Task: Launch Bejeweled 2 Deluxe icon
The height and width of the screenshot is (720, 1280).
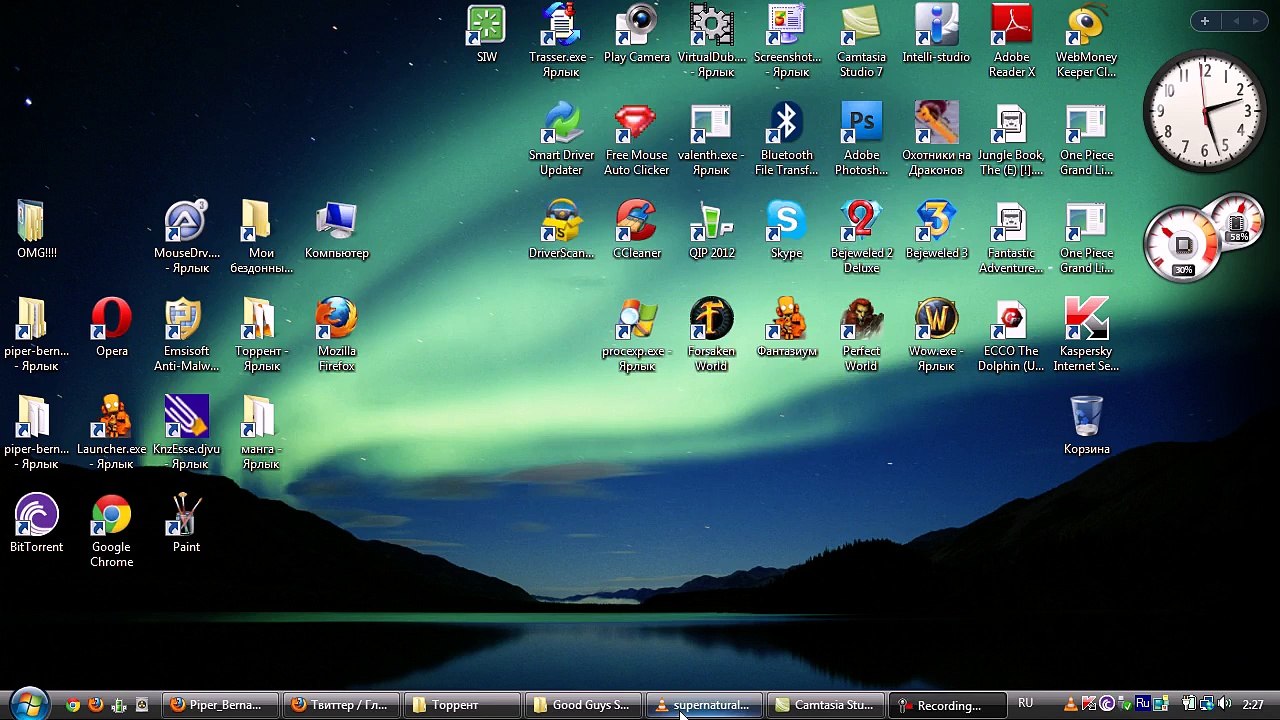Action: tap(861, 237)
